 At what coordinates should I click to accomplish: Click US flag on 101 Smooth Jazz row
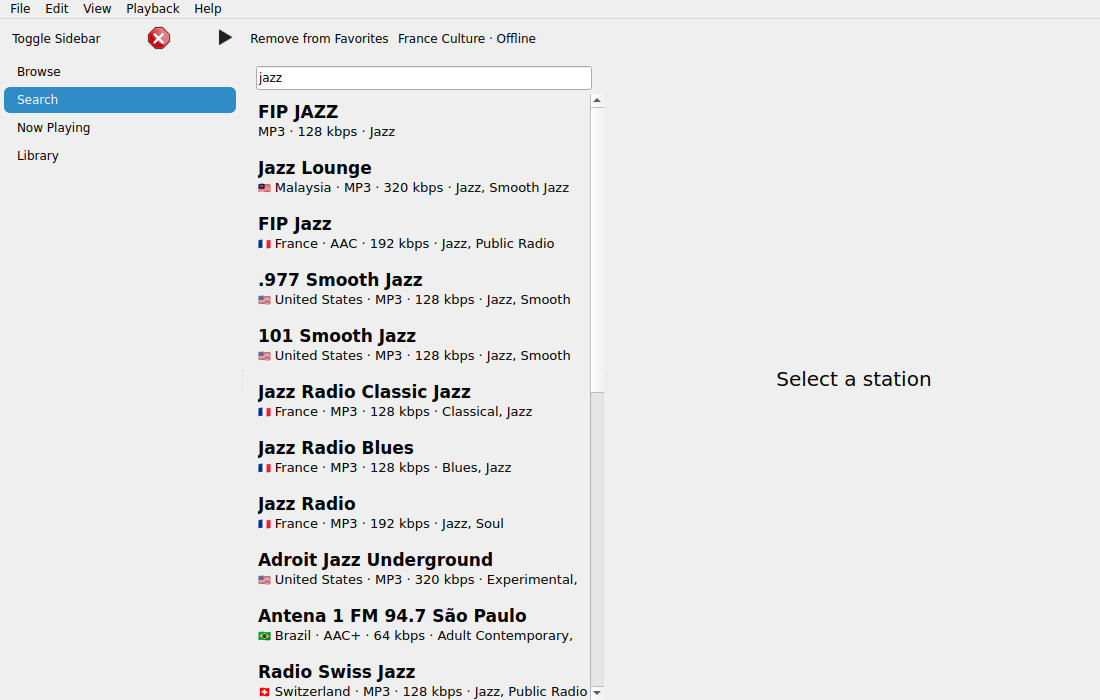point(264,356)
